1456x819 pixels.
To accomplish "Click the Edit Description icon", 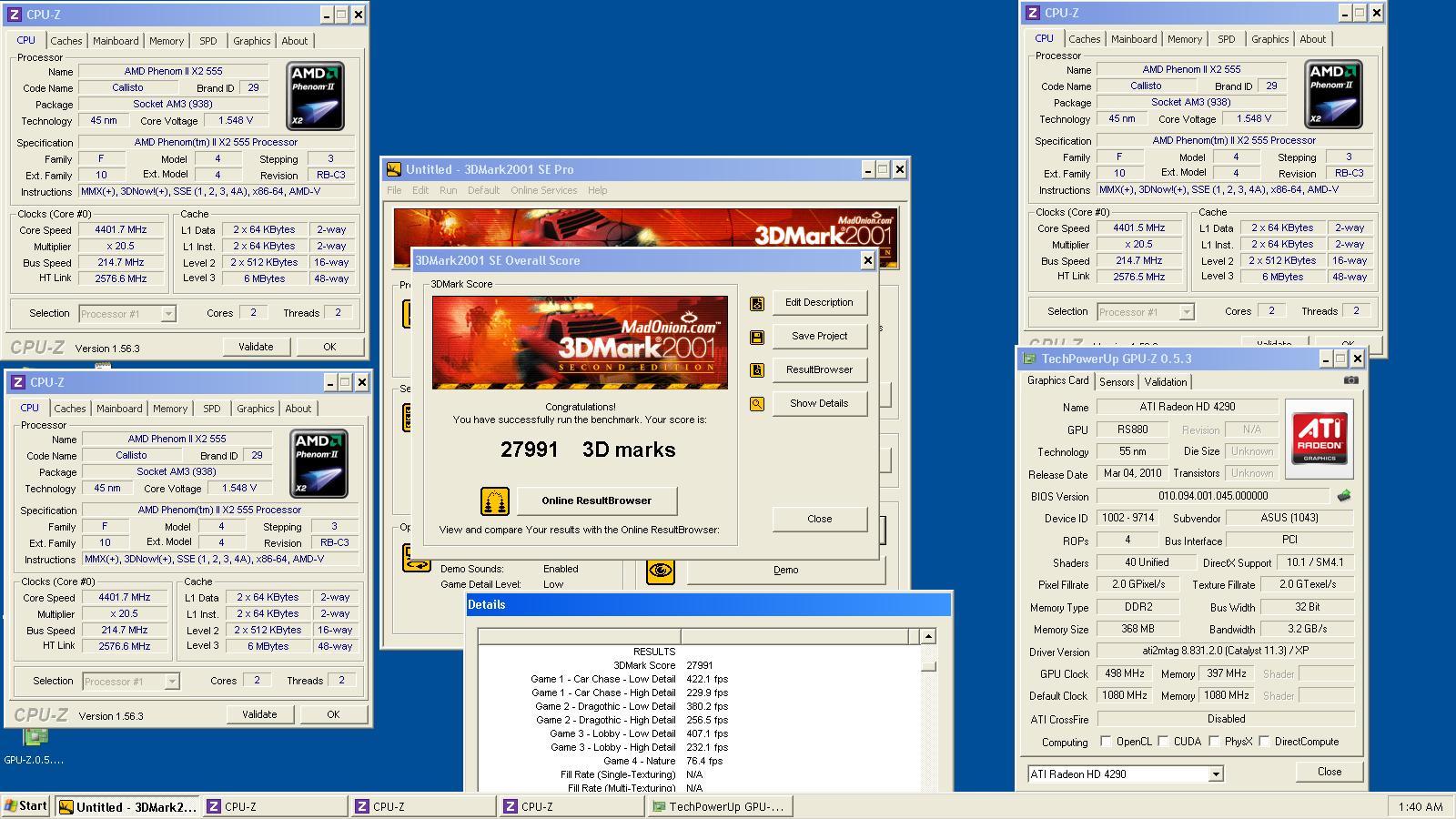I will 757,303.
